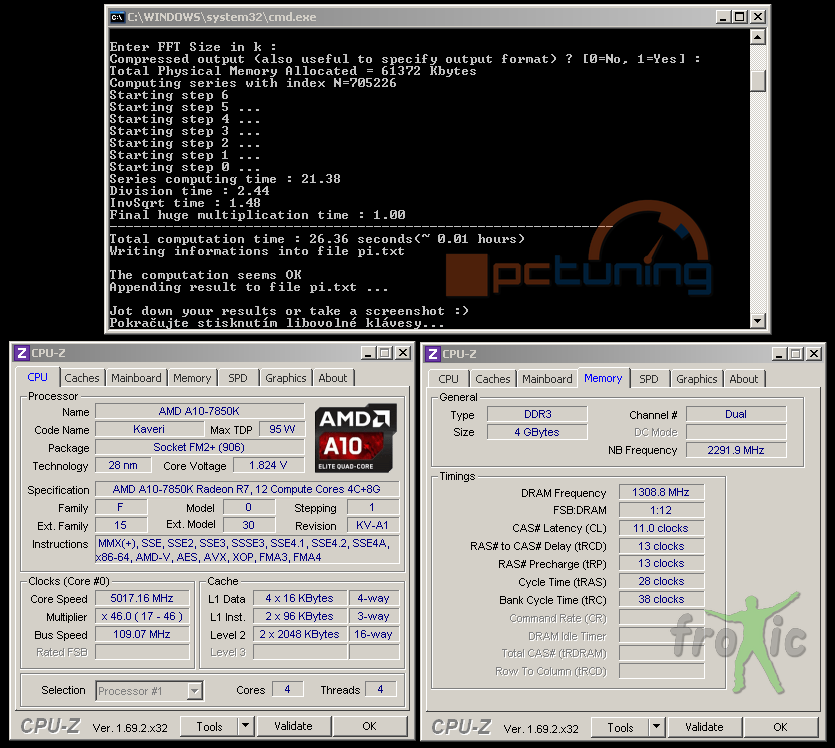Open SPD tab in left CPU-Z window
The height and width of the screenshot is (748, 835).
click(238, 378)
